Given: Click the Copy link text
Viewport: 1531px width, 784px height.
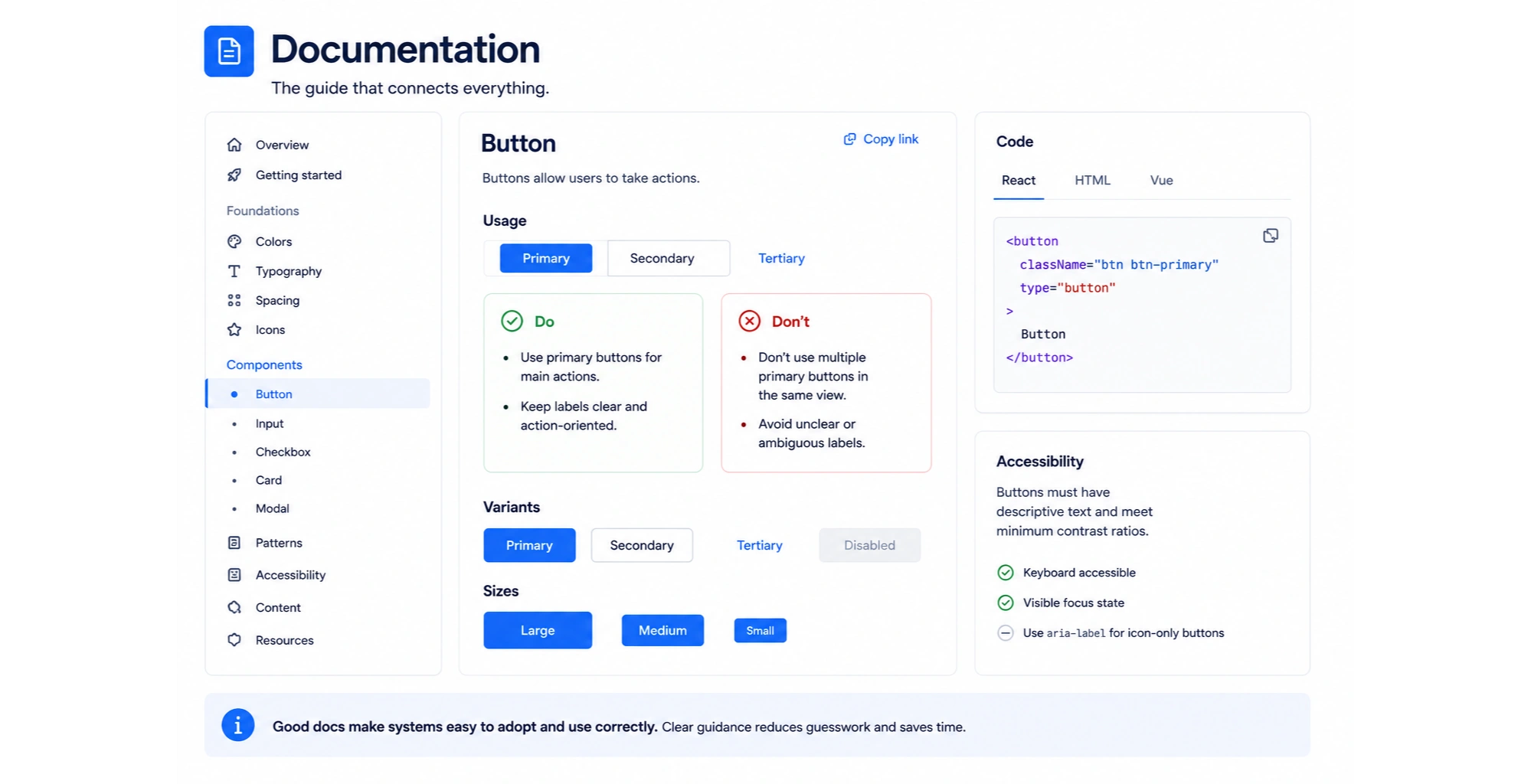Looking at the screenshot, I should point(891,139).
